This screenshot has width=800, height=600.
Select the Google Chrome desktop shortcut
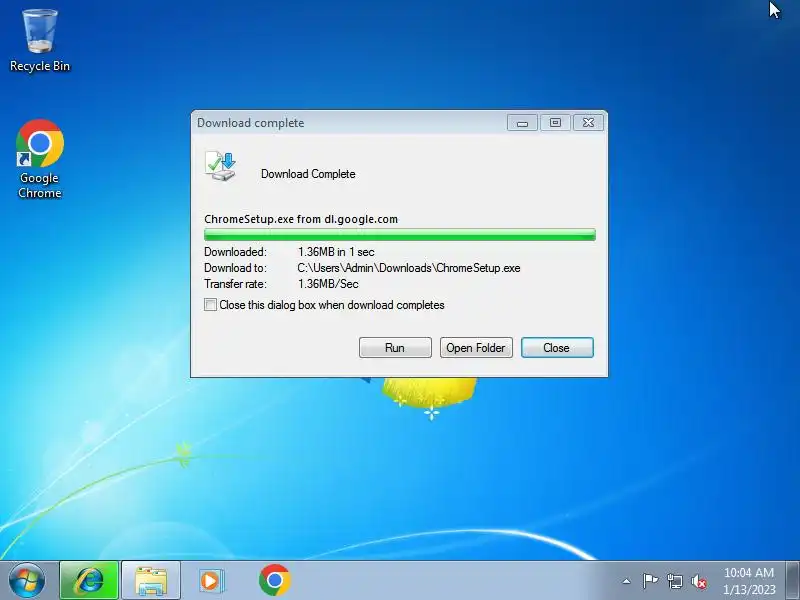coord(40,159)
